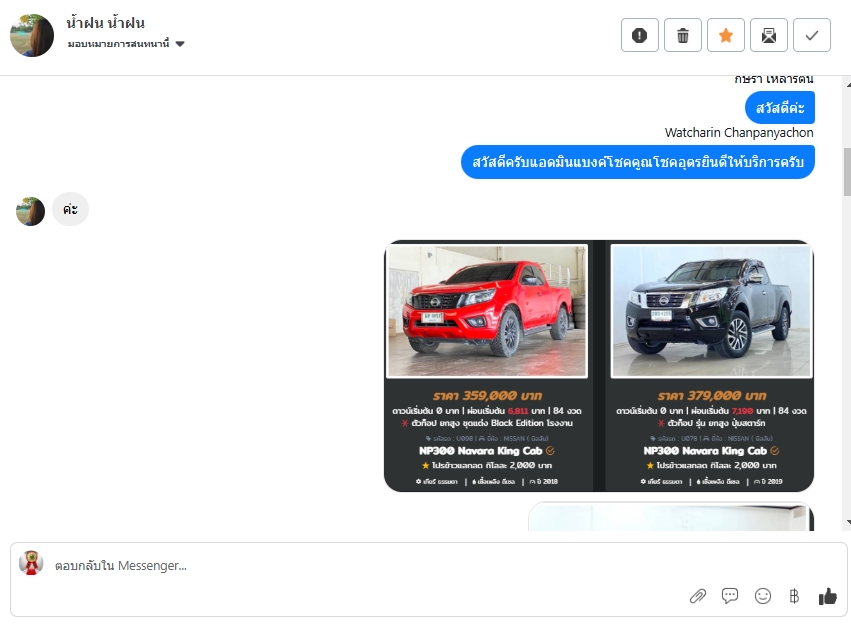Select the สวัสดีค่ะ blue message bubble
This screenshot has height=626, width=851.
(780, 108)
